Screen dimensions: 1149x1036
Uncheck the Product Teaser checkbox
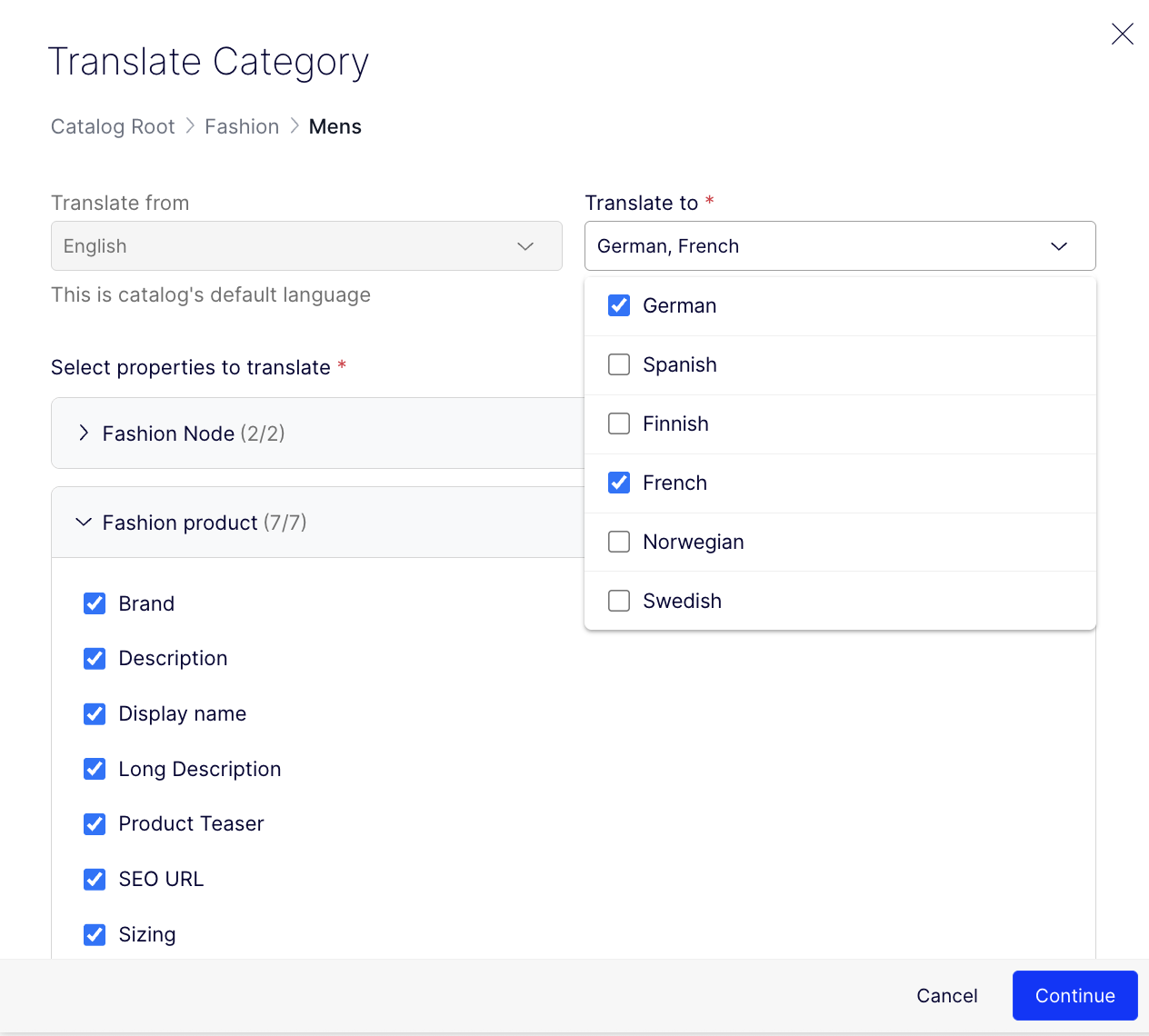pyautogui.click(x=95, y=824)
